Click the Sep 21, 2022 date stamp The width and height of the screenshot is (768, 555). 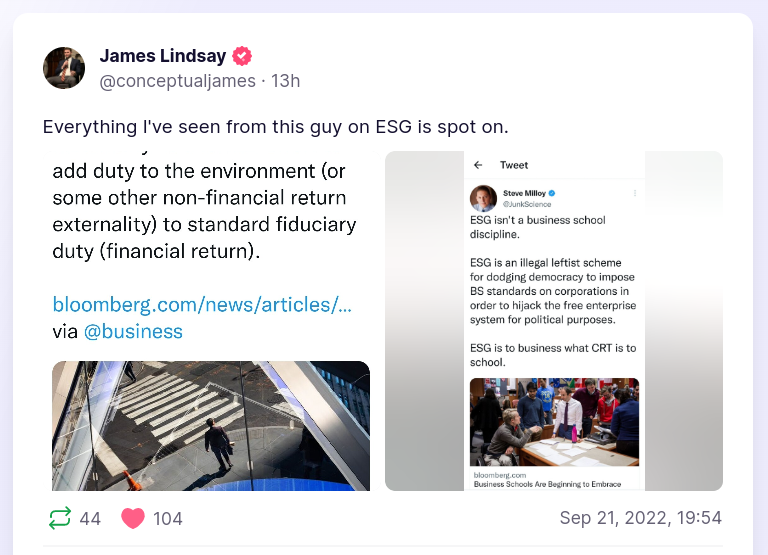click(x=640, y=518)
